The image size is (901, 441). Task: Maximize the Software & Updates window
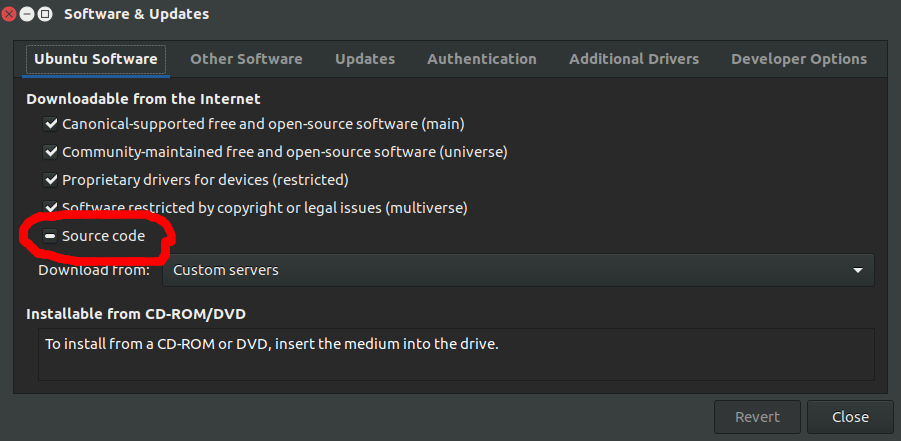pos(45,14)
